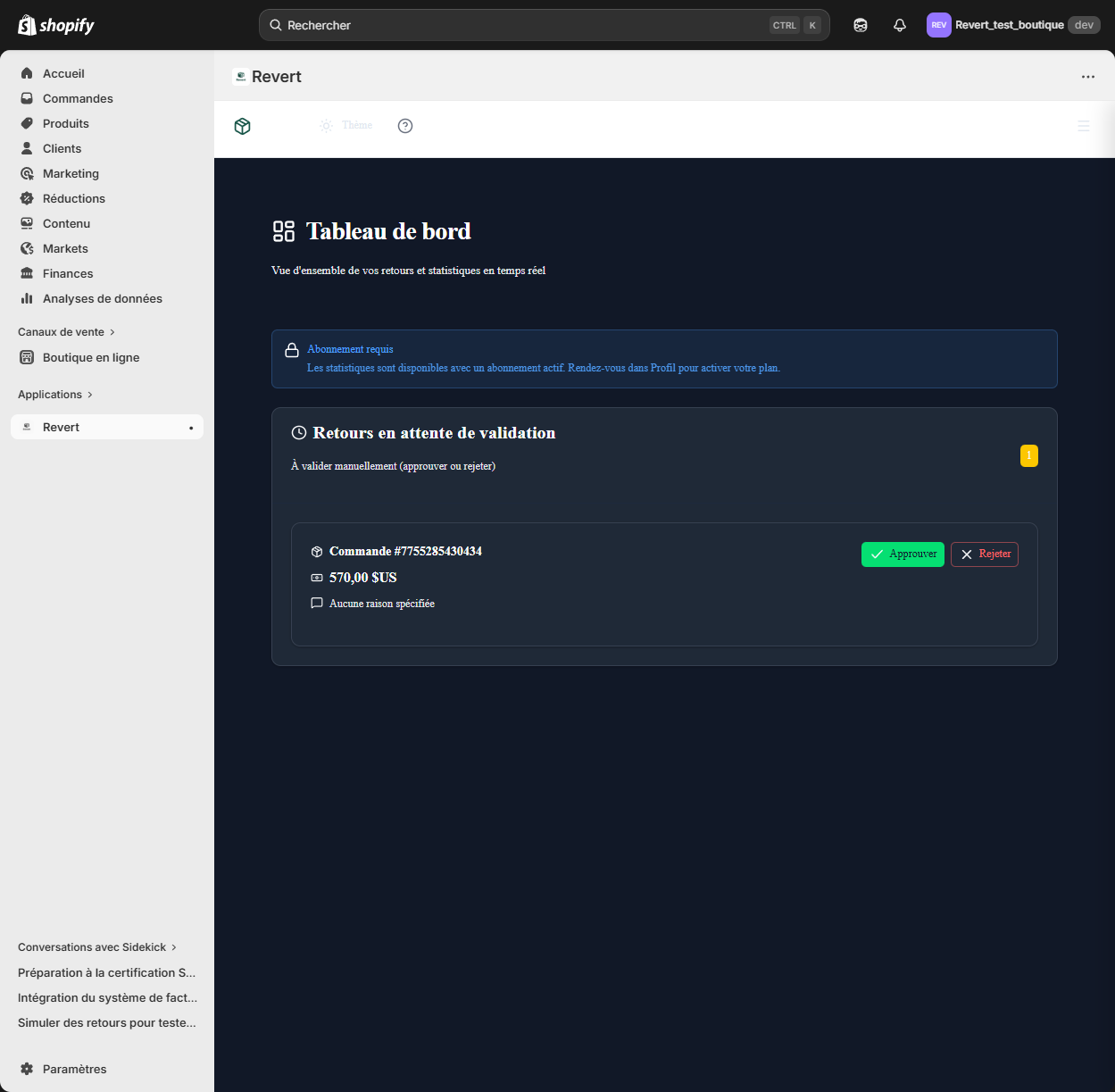Click the Rechercher search field
Image resolution: width=1115 pixels, height=1092 pixels.
(x=545, y=25)
